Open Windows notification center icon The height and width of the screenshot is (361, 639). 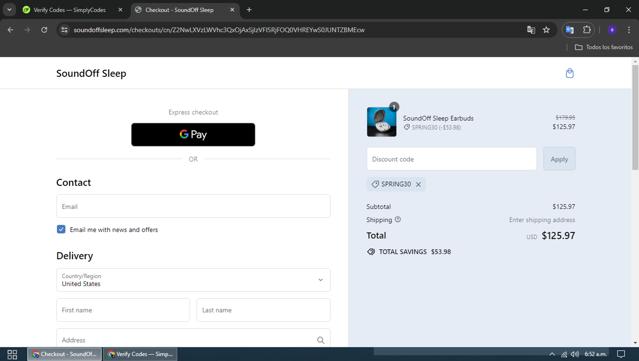click(621, 354)
